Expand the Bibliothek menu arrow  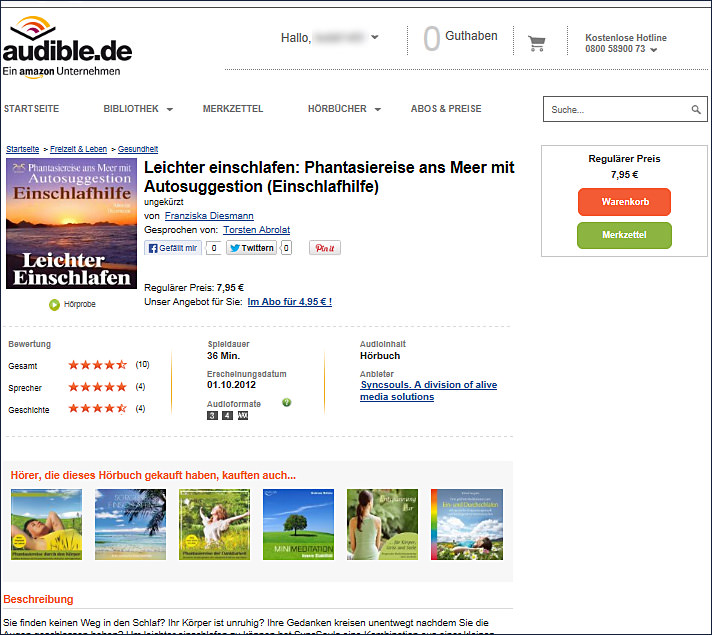170,109
